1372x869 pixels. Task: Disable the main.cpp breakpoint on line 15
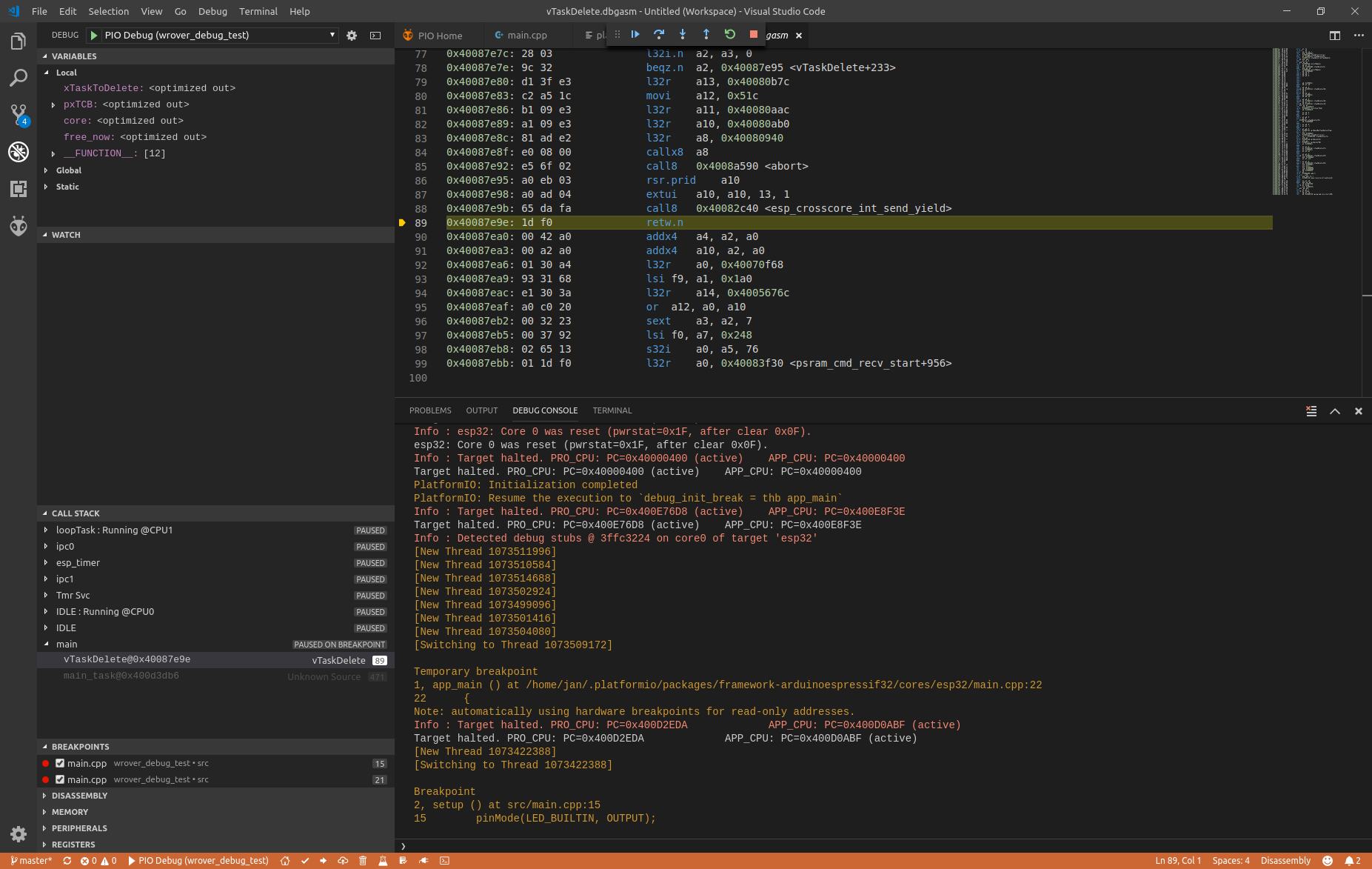click(x=59, y=762)
